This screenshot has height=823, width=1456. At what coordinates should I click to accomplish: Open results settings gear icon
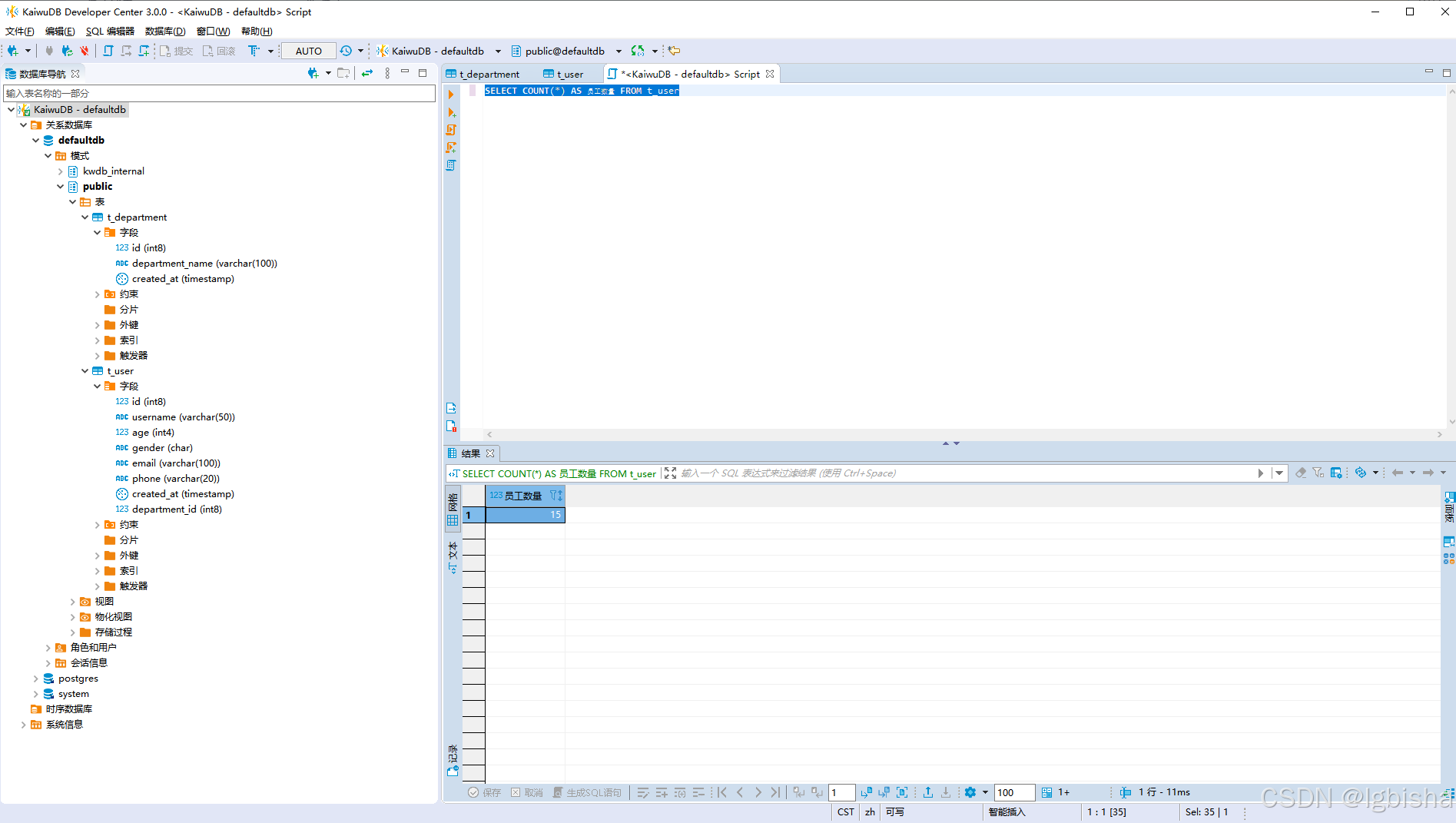970,792
